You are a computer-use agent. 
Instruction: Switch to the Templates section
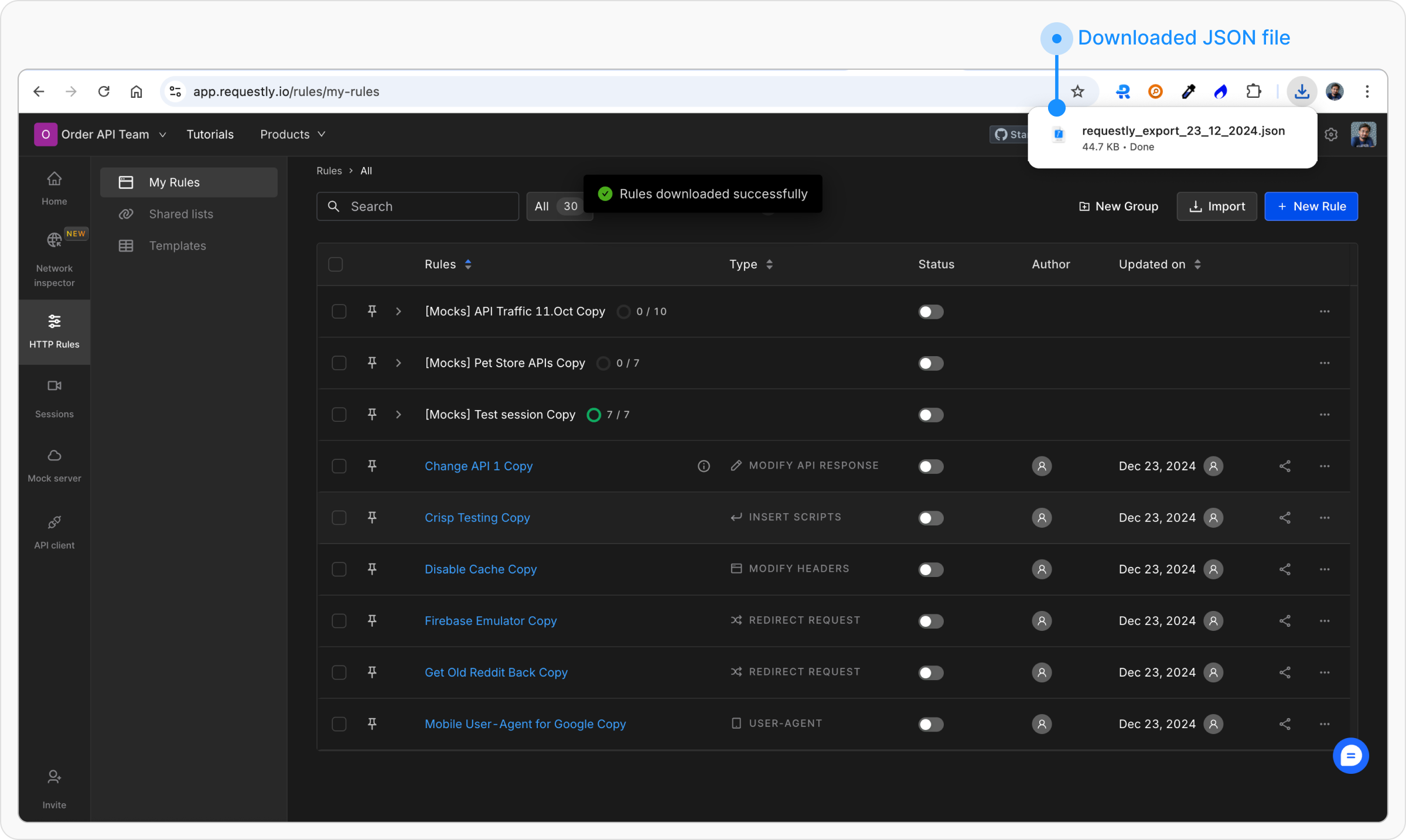coord(177,245)
